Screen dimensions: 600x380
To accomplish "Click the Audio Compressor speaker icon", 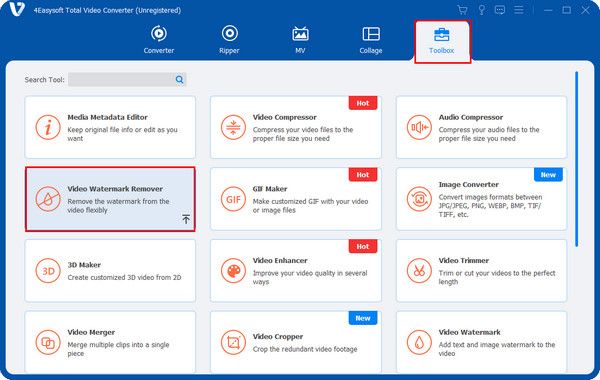I will pyautogui.click(x=419, y=127).
